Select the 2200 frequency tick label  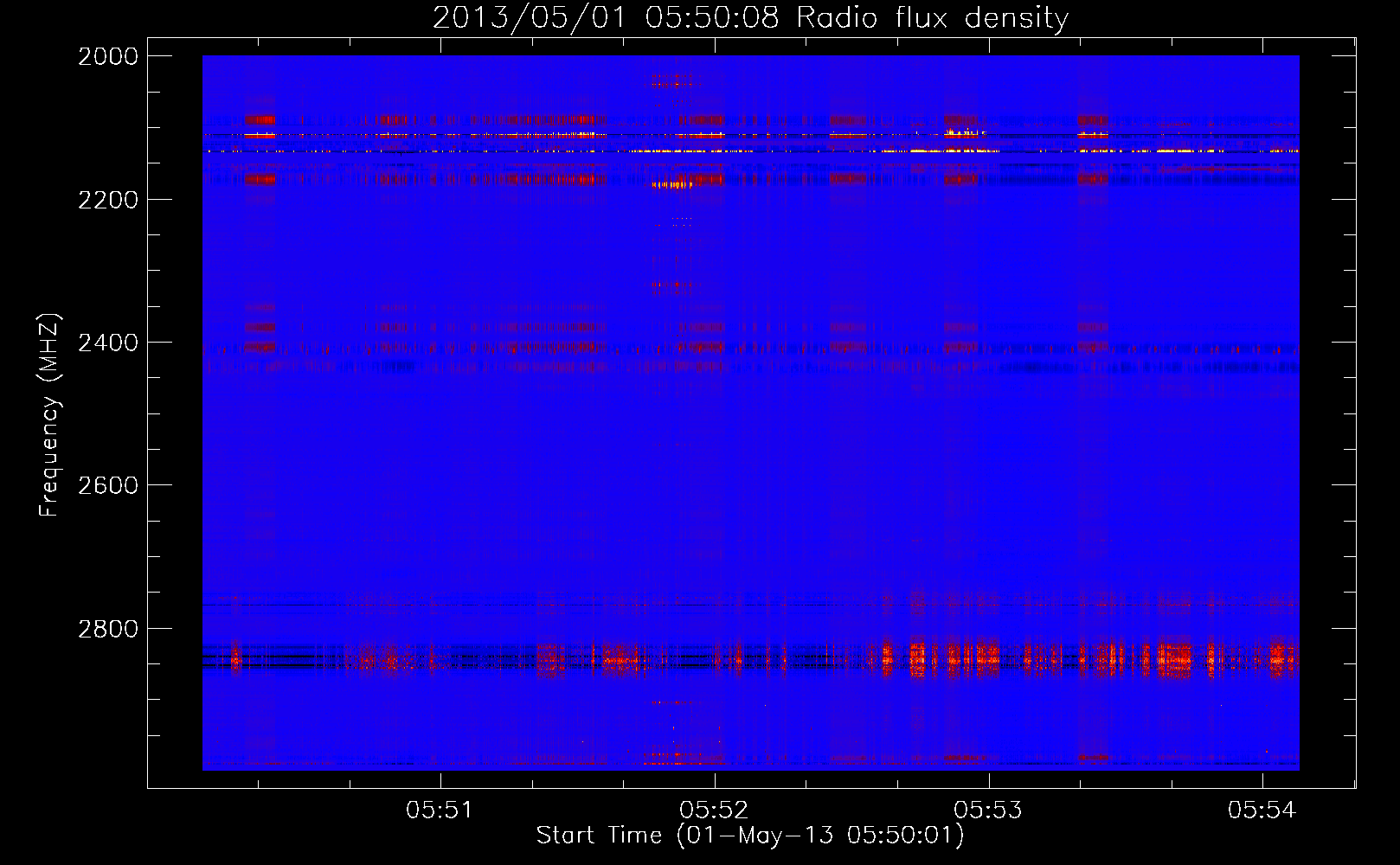(108, 199)
